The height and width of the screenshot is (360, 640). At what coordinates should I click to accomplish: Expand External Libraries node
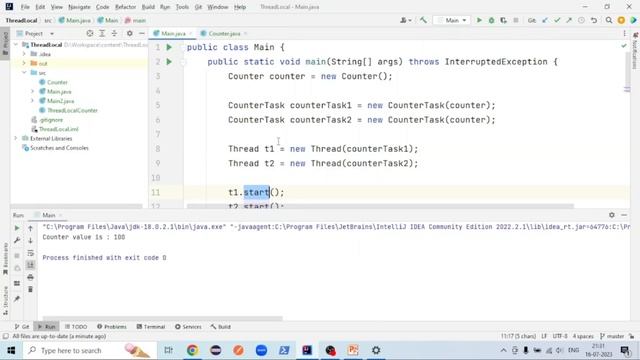(x=16, y=138)
